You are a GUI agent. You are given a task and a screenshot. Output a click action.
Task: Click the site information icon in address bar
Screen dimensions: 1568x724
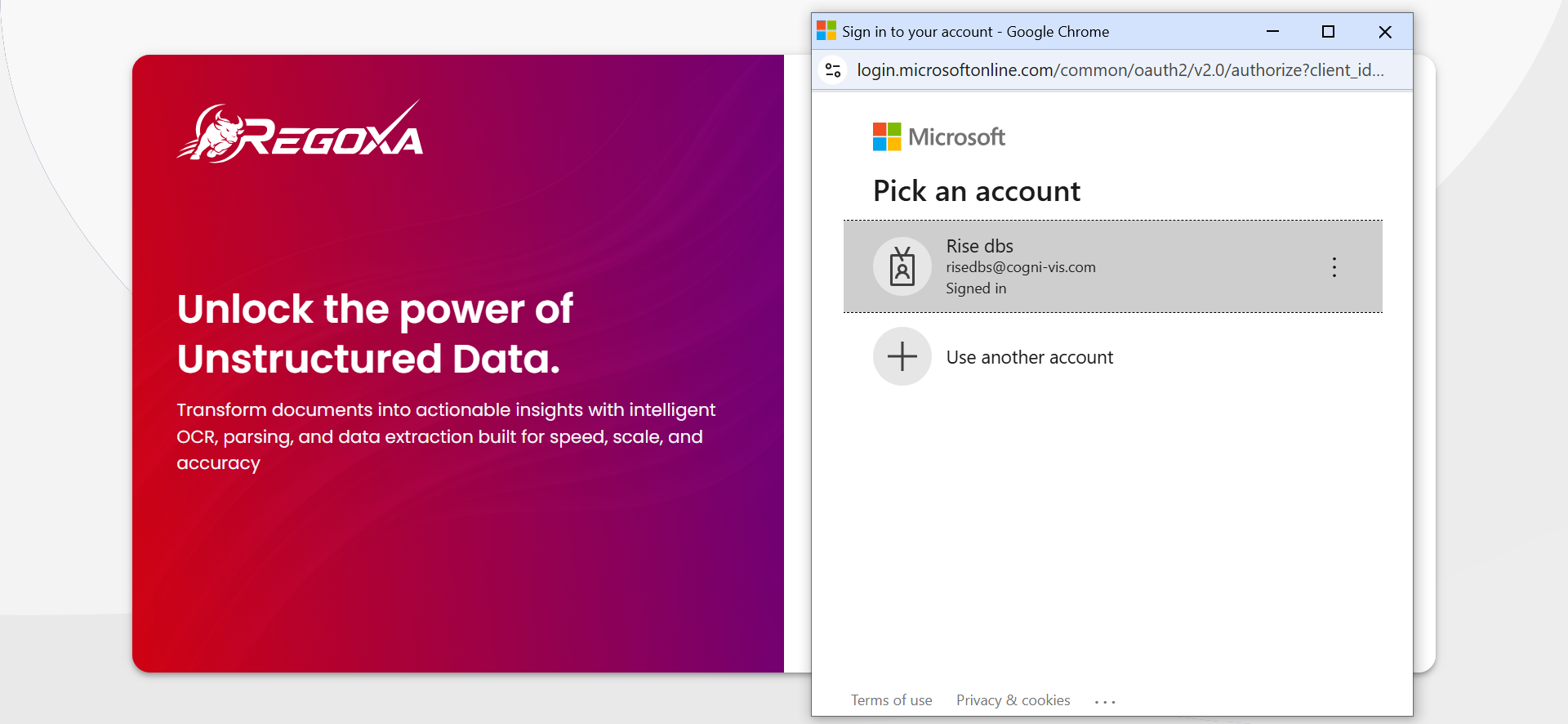[833, 70]
